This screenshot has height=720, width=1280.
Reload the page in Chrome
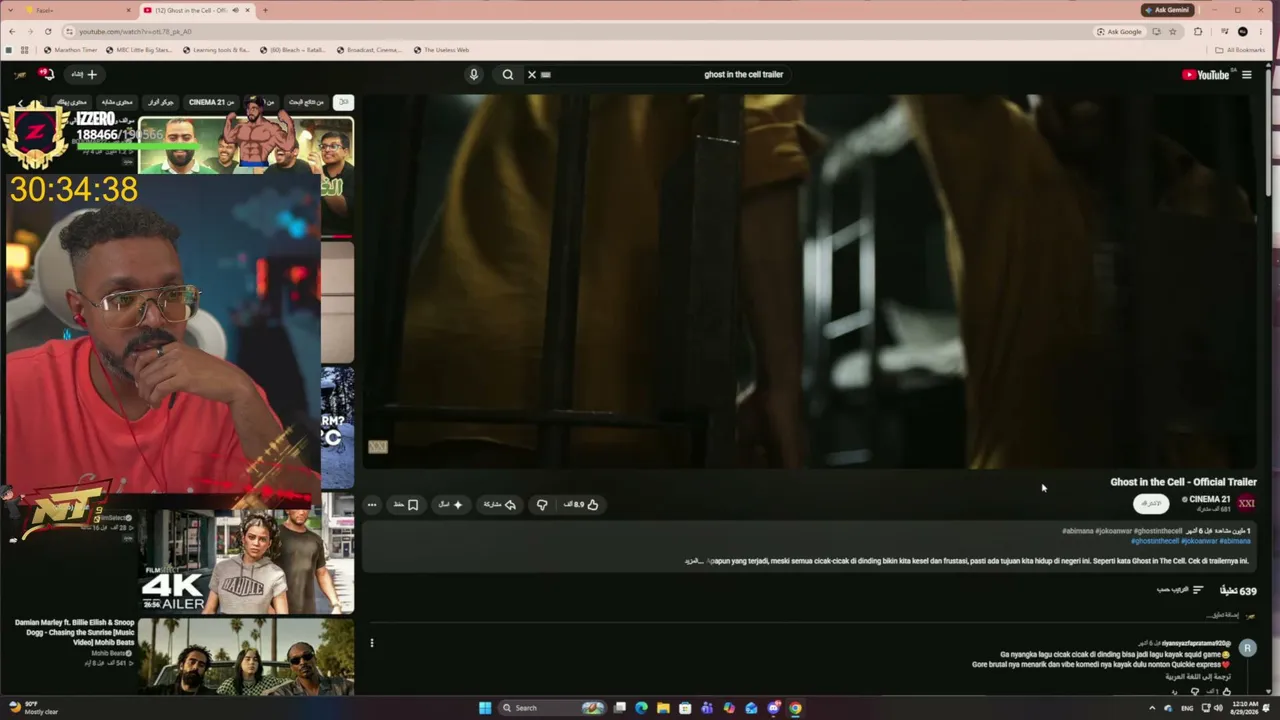point(48,31)
